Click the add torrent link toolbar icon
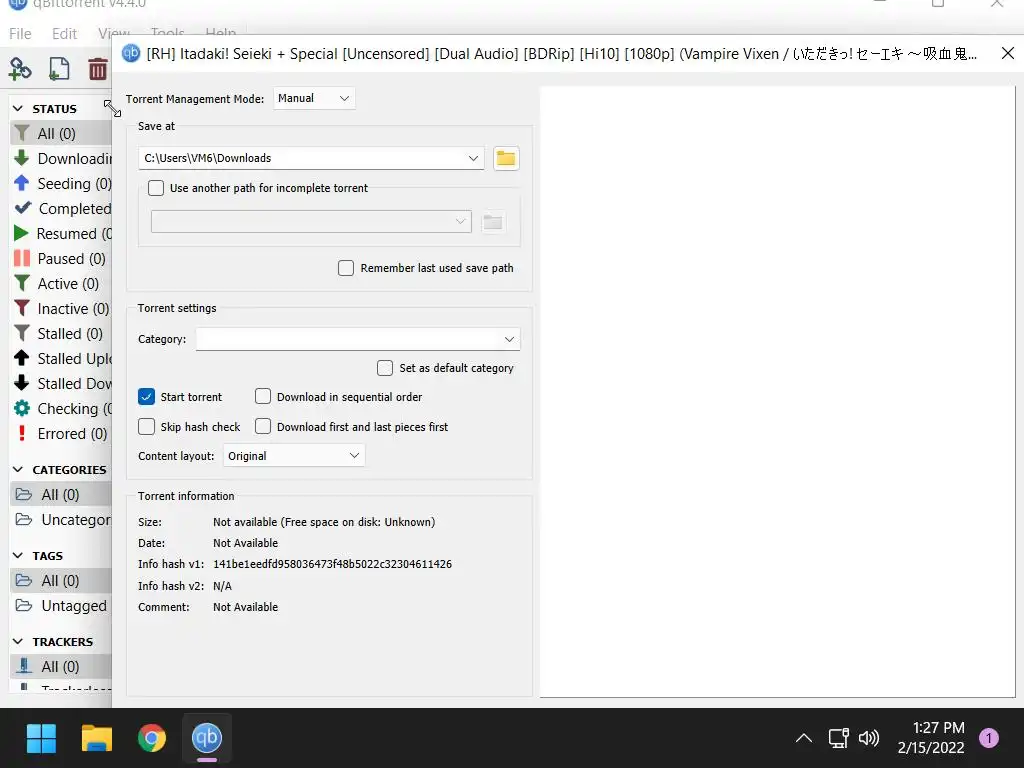The height and width of the screenshot is (768, 1024). click(20, 69)
